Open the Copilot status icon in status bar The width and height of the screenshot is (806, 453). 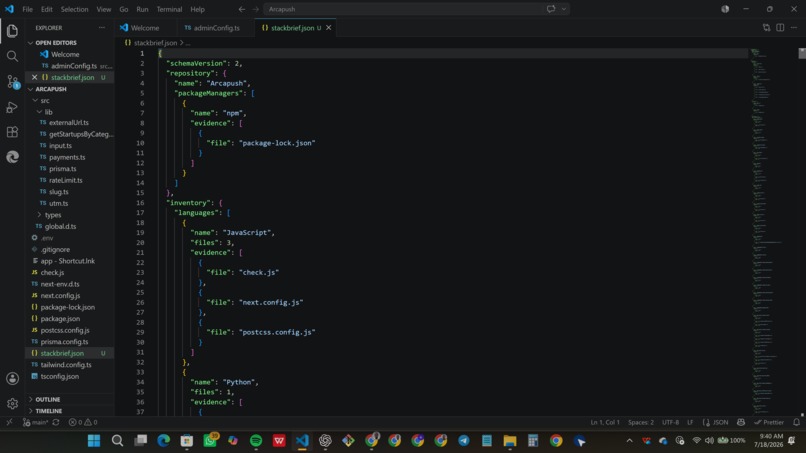click(741, 422)
